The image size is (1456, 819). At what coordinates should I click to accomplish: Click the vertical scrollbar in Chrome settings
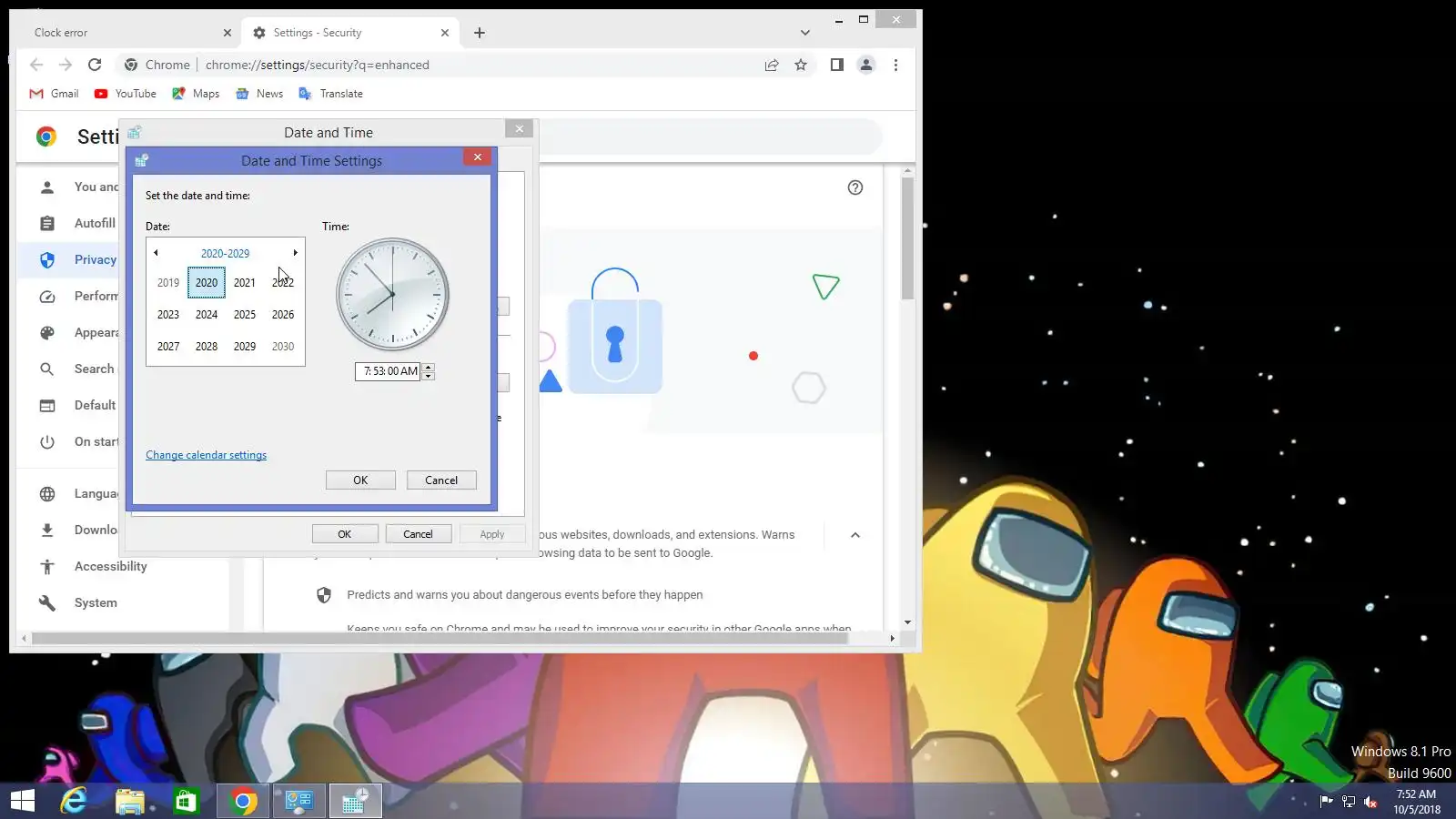coord(908,238)
